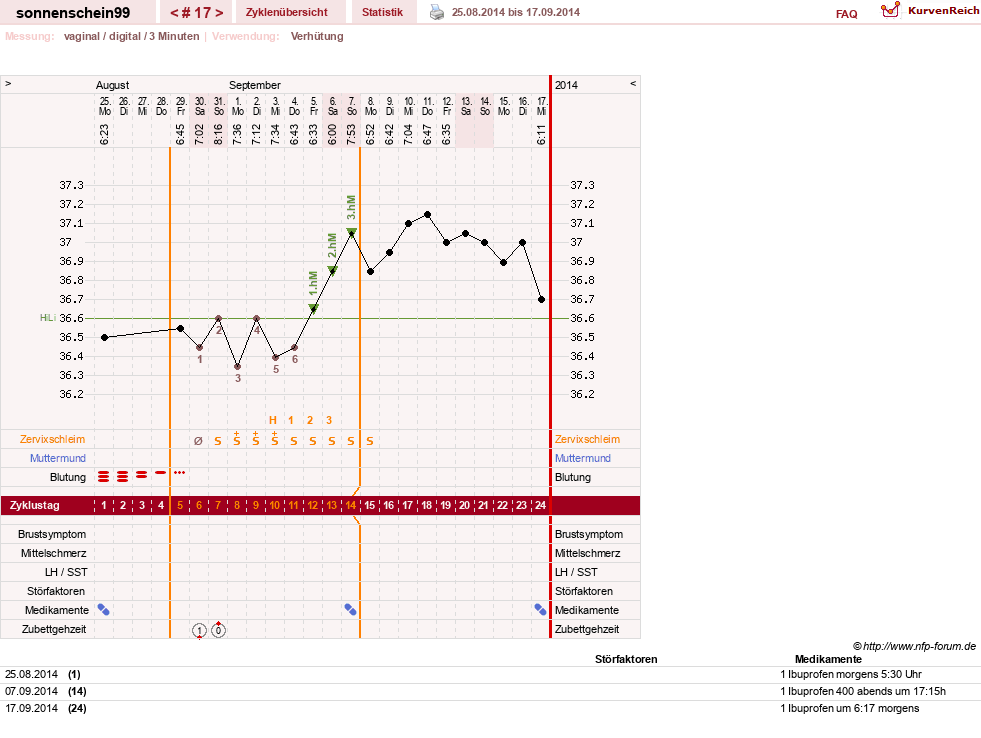Click the Ø cervical mucus symbol on day 6

198,441
